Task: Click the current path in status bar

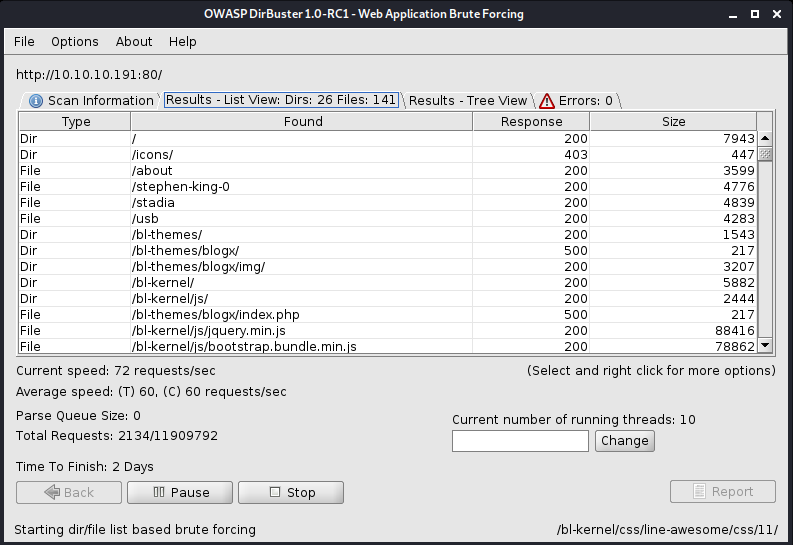Action: pyautogui.click(x=667, y=530)
